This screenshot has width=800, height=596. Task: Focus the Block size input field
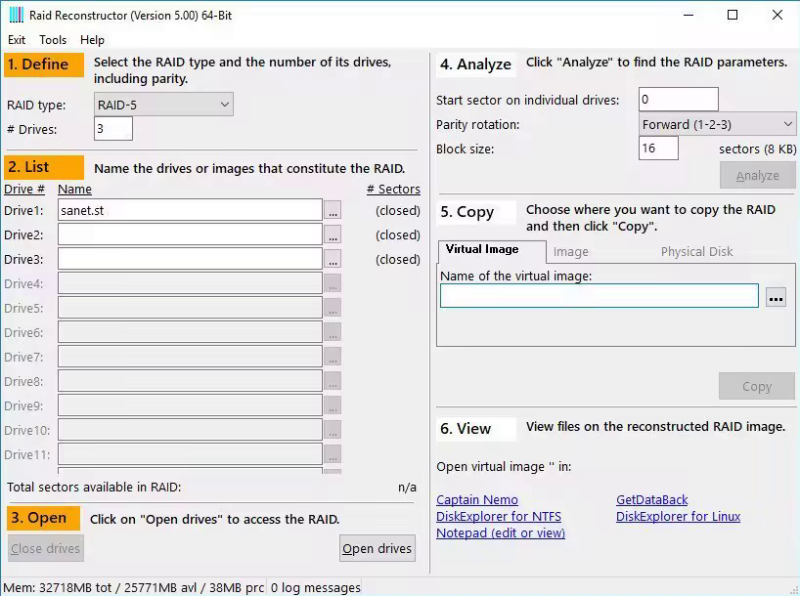(658, 149)
